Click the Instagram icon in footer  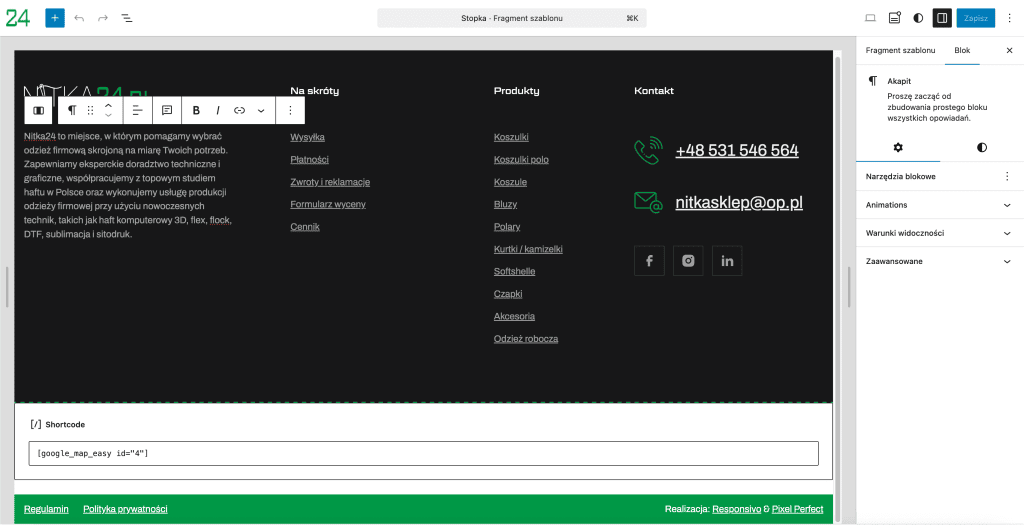tap(688, 261)
